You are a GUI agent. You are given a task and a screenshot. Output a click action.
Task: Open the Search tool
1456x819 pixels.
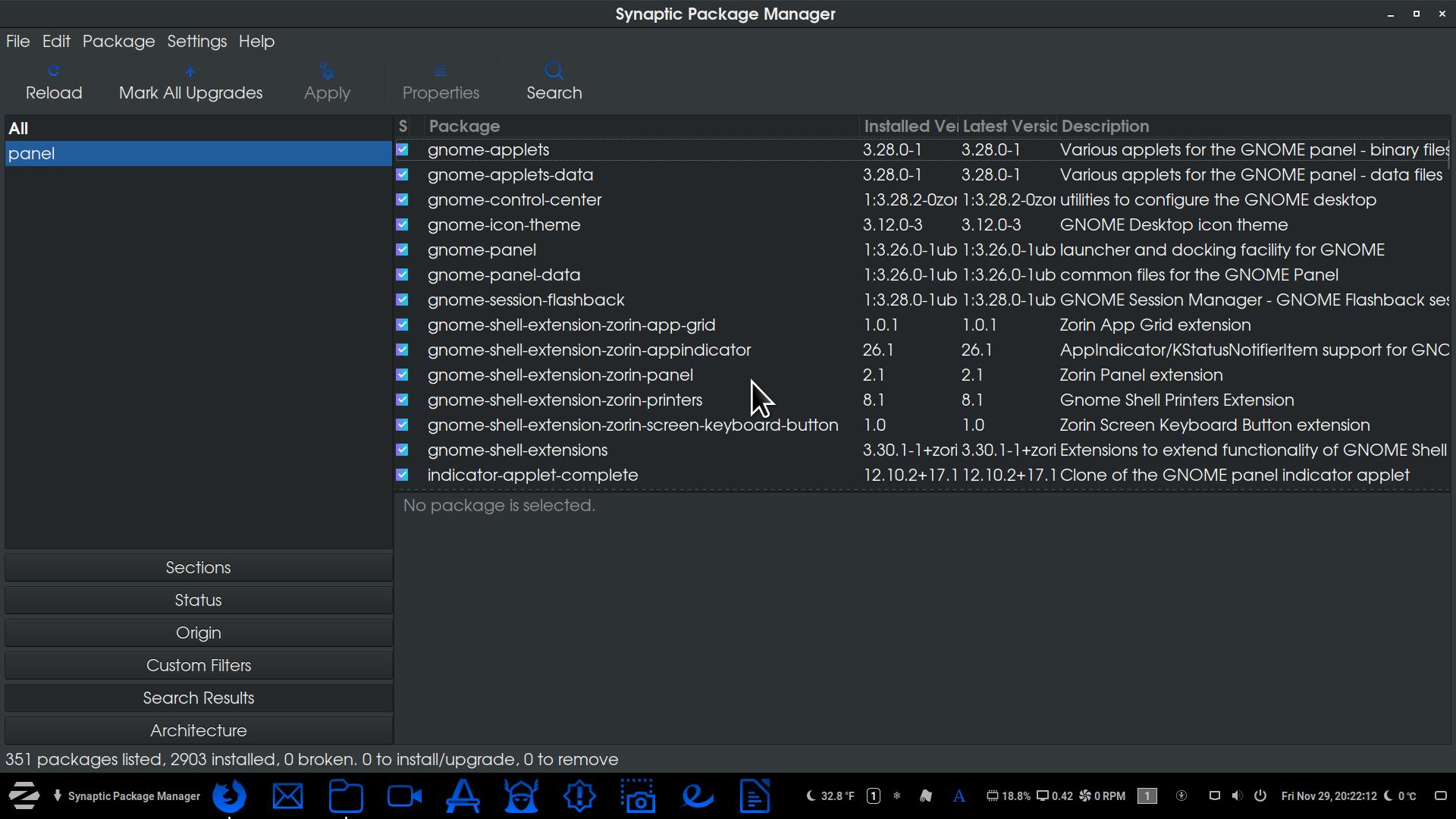coord(554,82)
